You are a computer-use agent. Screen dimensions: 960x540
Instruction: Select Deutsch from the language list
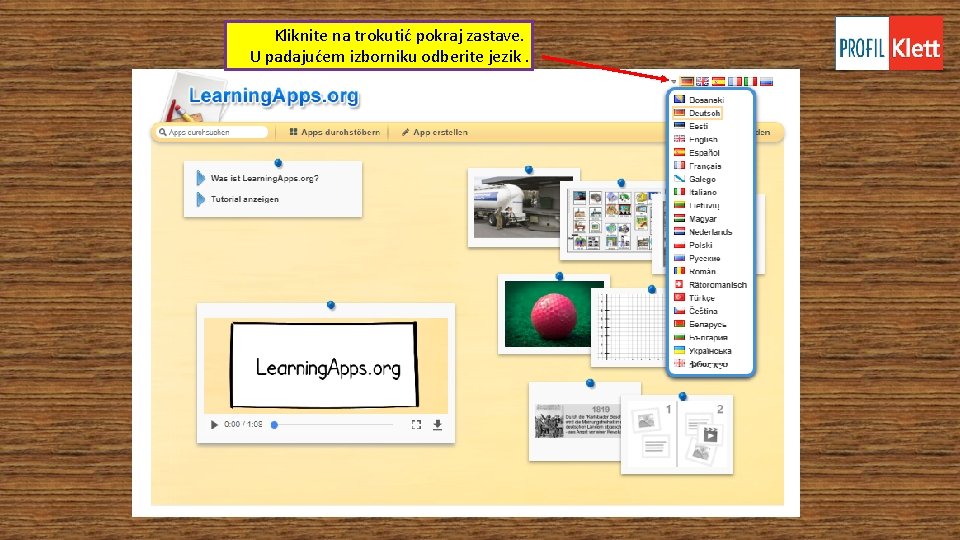click(x=697, y=113)
